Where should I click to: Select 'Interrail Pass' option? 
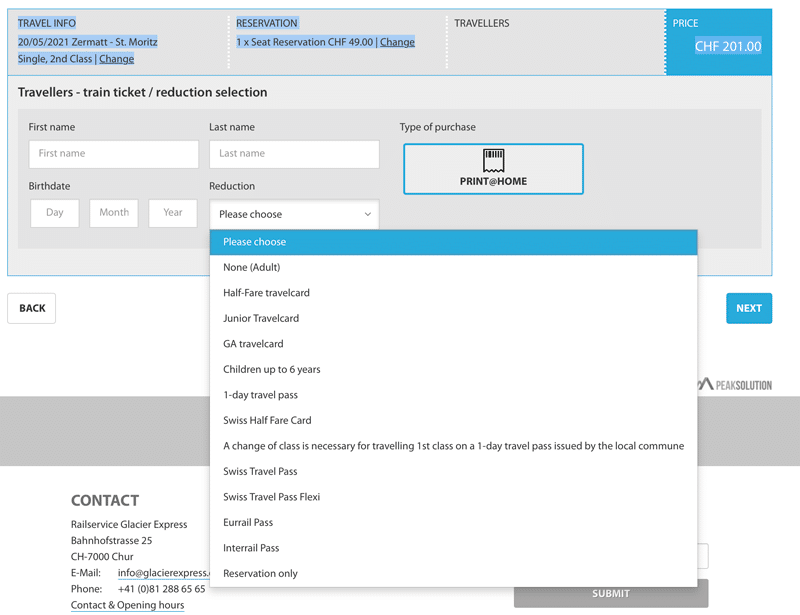[453, 548]
